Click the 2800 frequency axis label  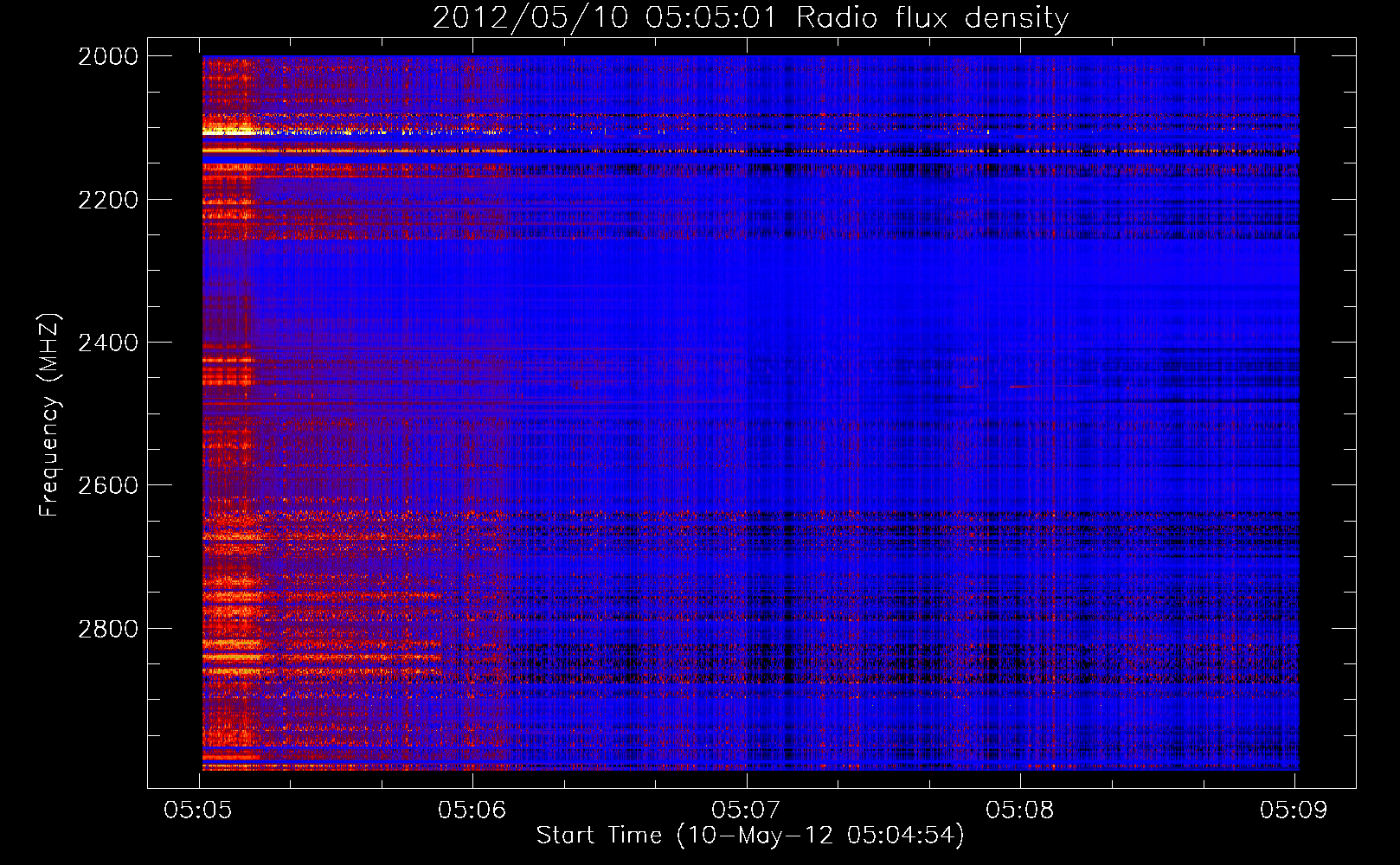[x=108, y=629]
